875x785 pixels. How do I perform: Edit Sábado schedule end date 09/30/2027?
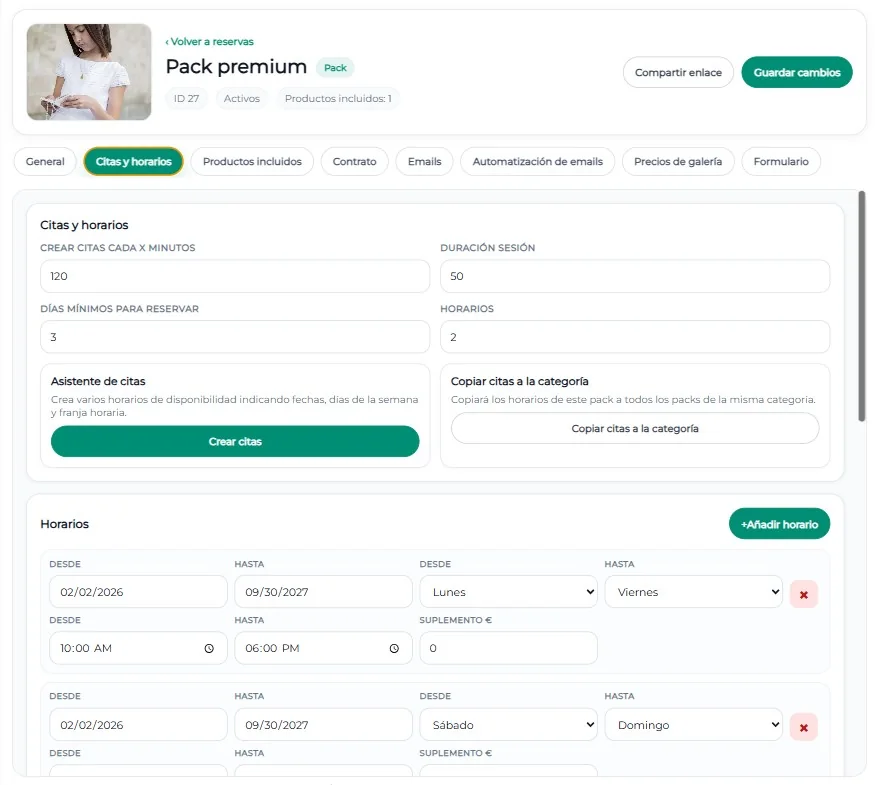tap(323, 725)
